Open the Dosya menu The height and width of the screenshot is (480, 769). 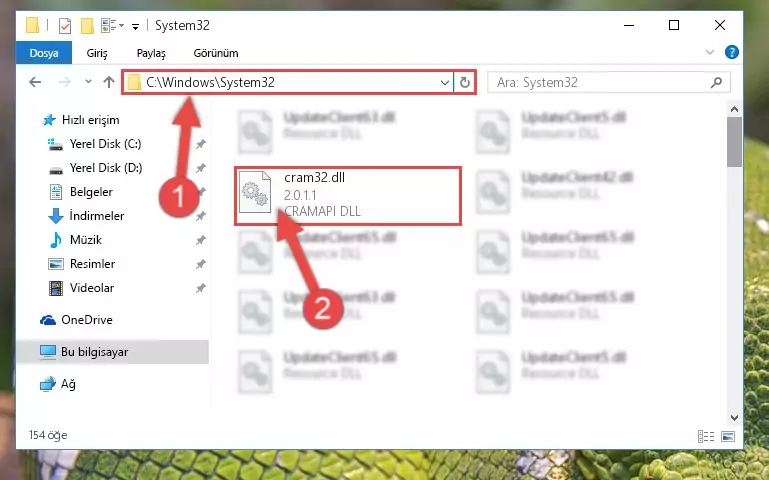44,53
